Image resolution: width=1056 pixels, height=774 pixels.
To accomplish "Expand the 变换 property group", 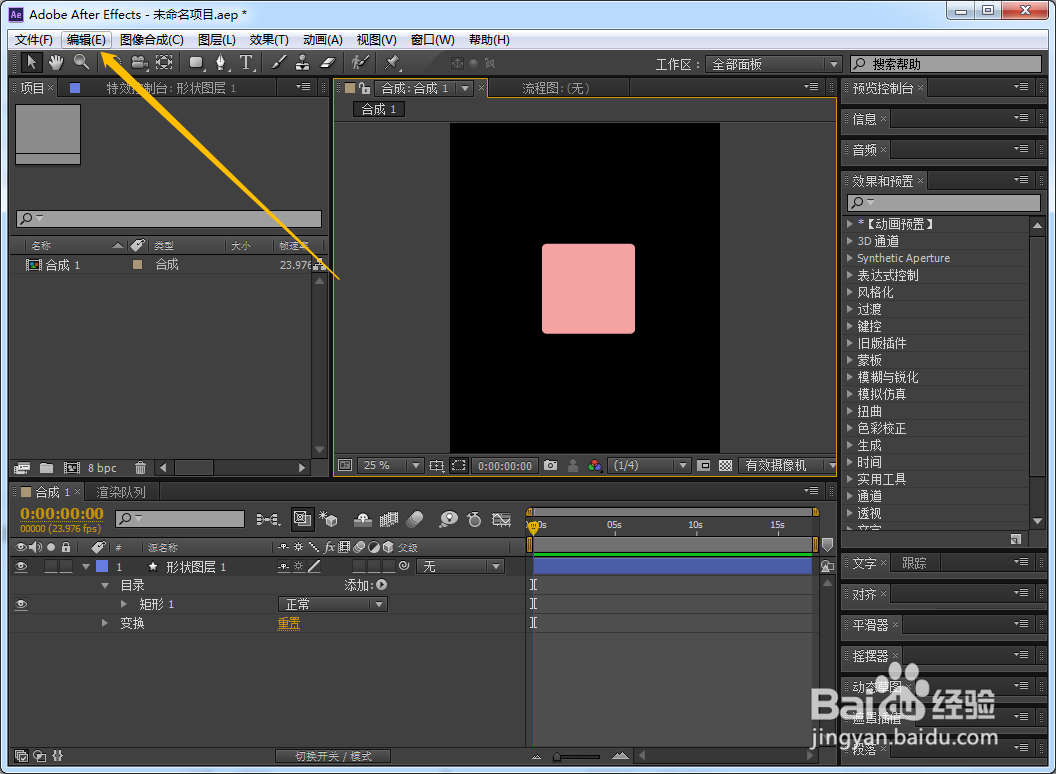I will pyautogui.click(x=104, y=623).
